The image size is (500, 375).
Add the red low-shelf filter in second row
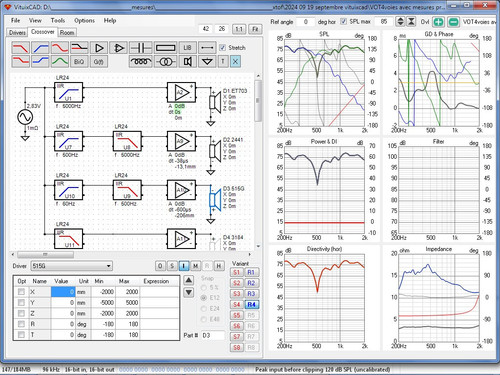pos(20,61)
